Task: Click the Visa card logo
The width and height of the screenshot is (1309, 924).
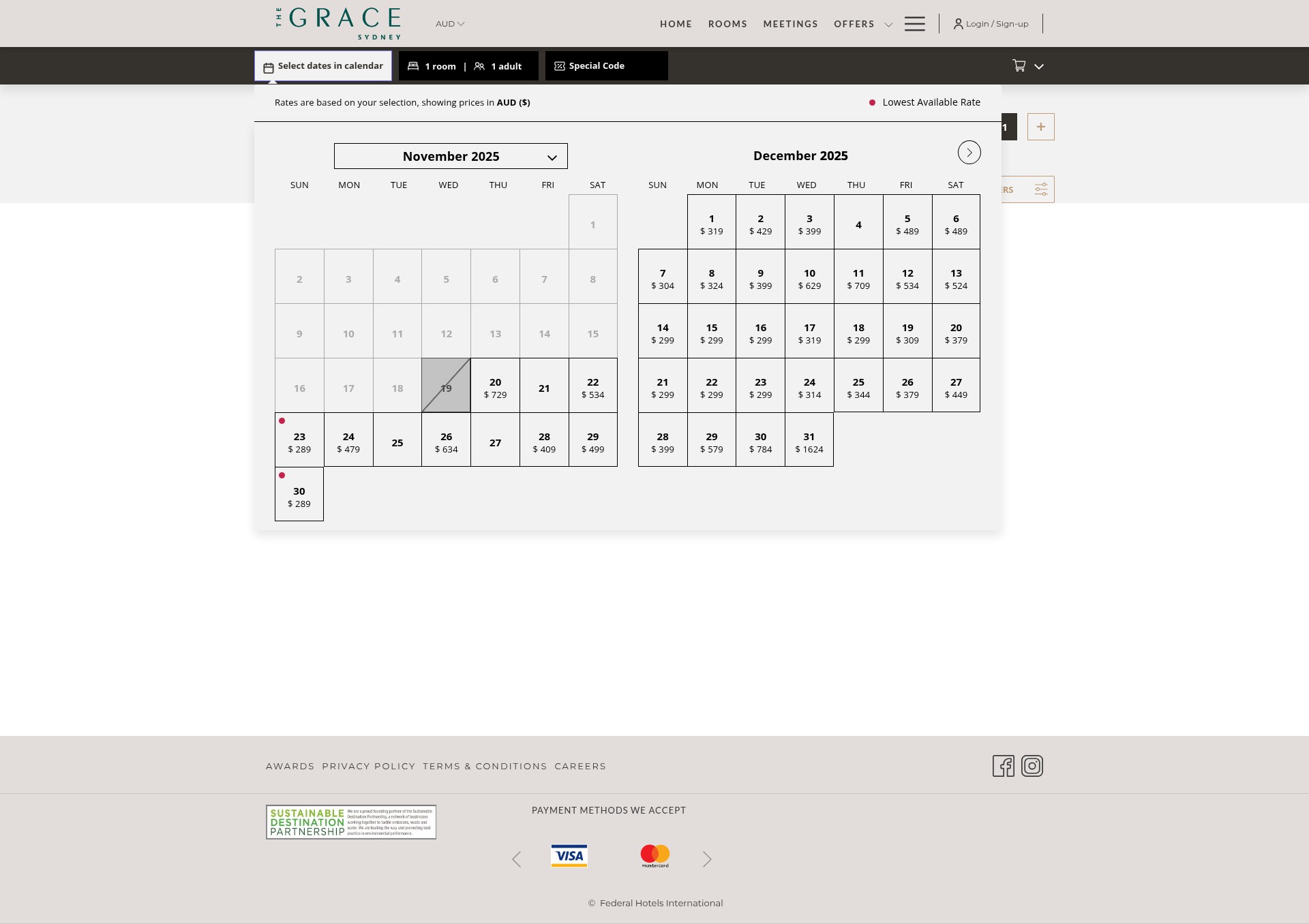Action: (569, 856)
